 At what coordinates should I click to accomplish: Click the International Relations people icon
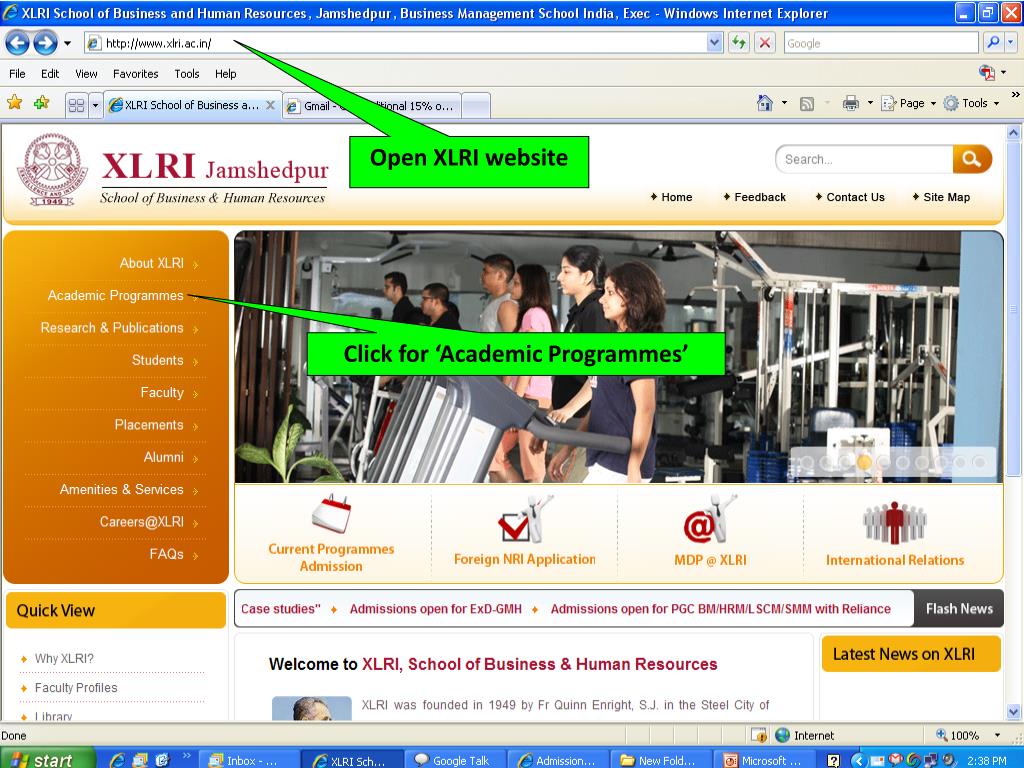point(895,524)
